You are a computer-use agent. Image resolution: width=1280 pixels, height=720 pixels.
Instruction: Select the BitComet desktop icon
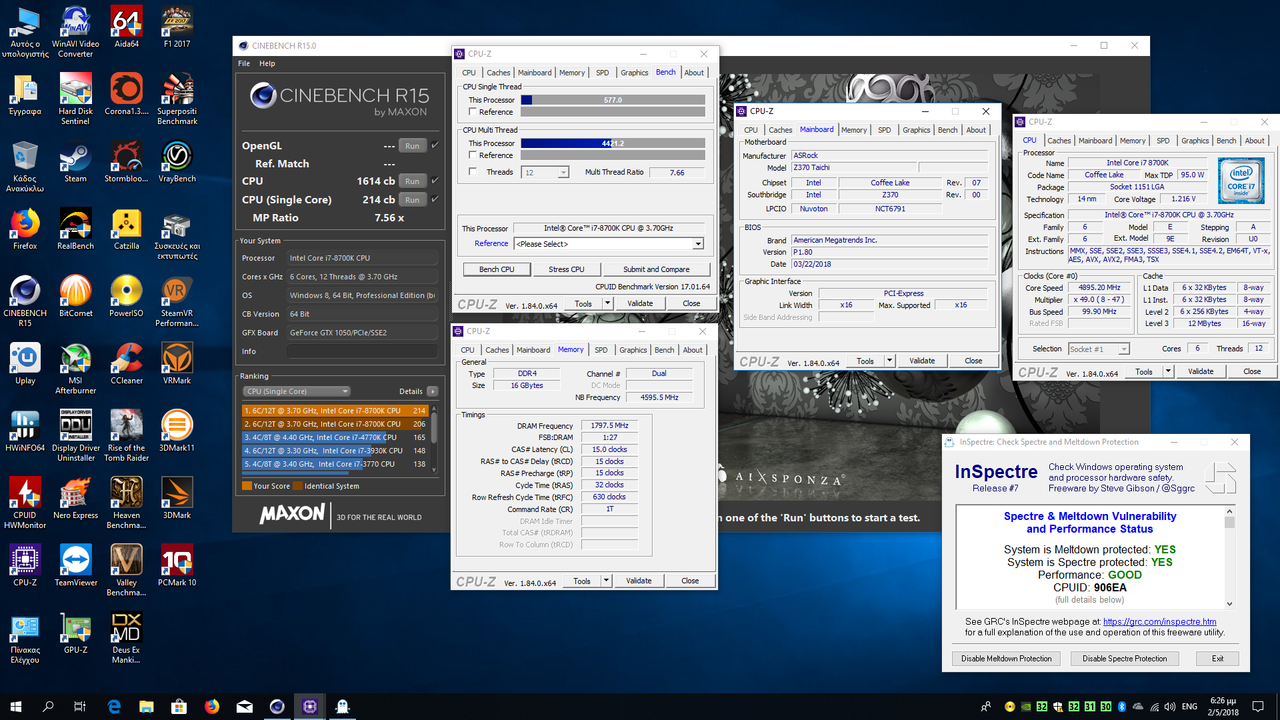pos(76,297)
